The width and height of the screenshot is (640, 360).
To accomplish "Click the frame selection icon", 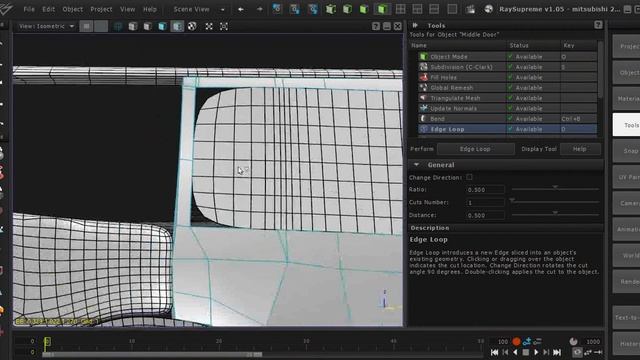I will click(x=224, y=27).
